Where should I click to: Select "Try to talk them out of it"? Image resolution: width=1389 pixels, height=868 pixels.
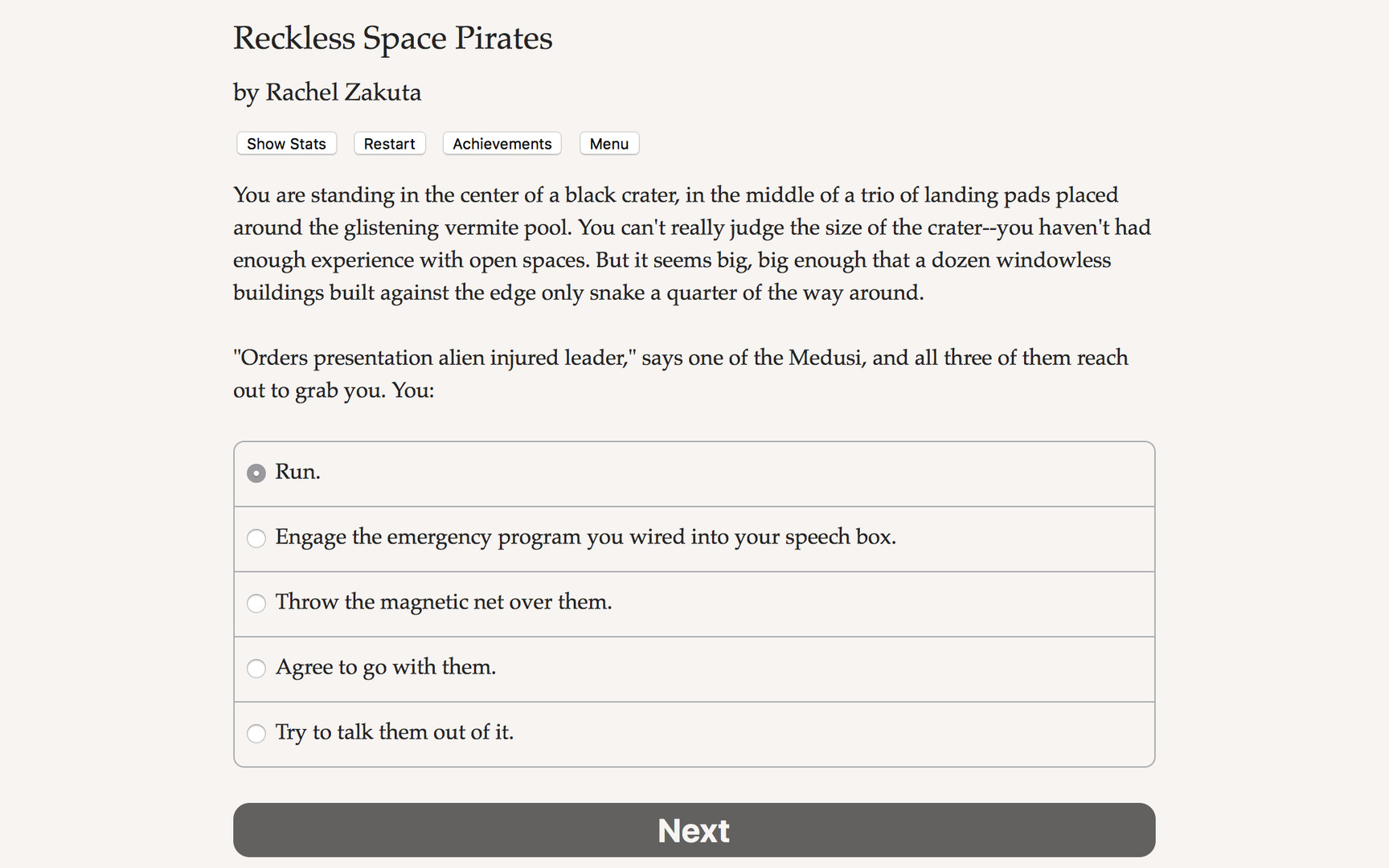pyautogui.click(x=256, y=734)
